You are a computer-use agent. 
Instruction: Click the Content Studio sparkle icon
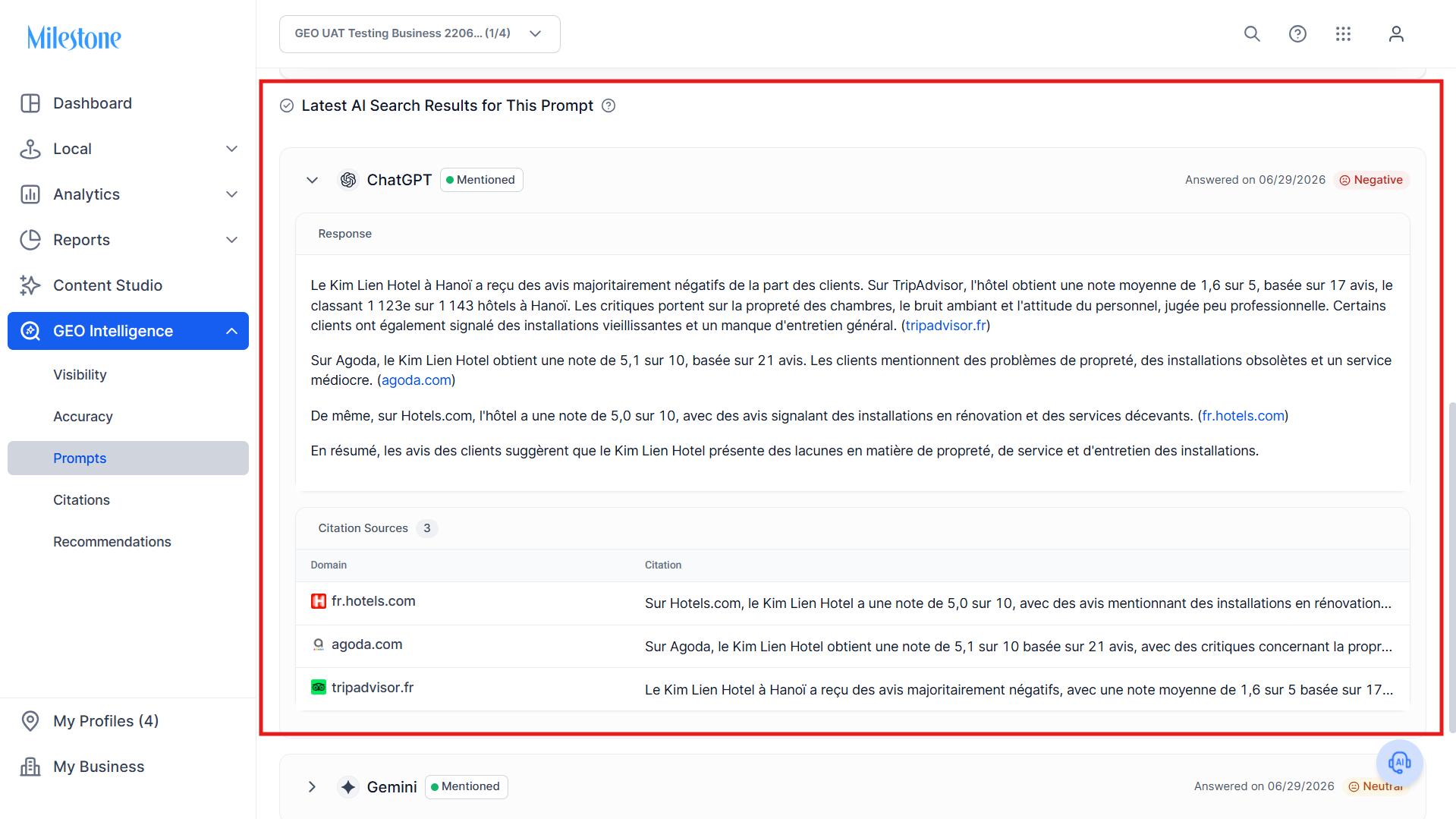[30, 285]
